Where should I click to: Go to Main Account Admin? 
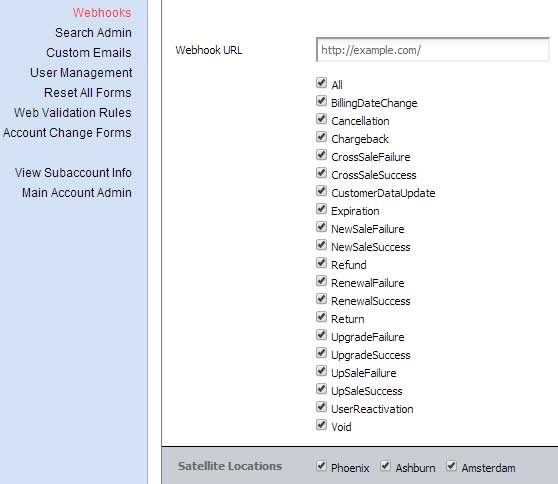[77, 193]
